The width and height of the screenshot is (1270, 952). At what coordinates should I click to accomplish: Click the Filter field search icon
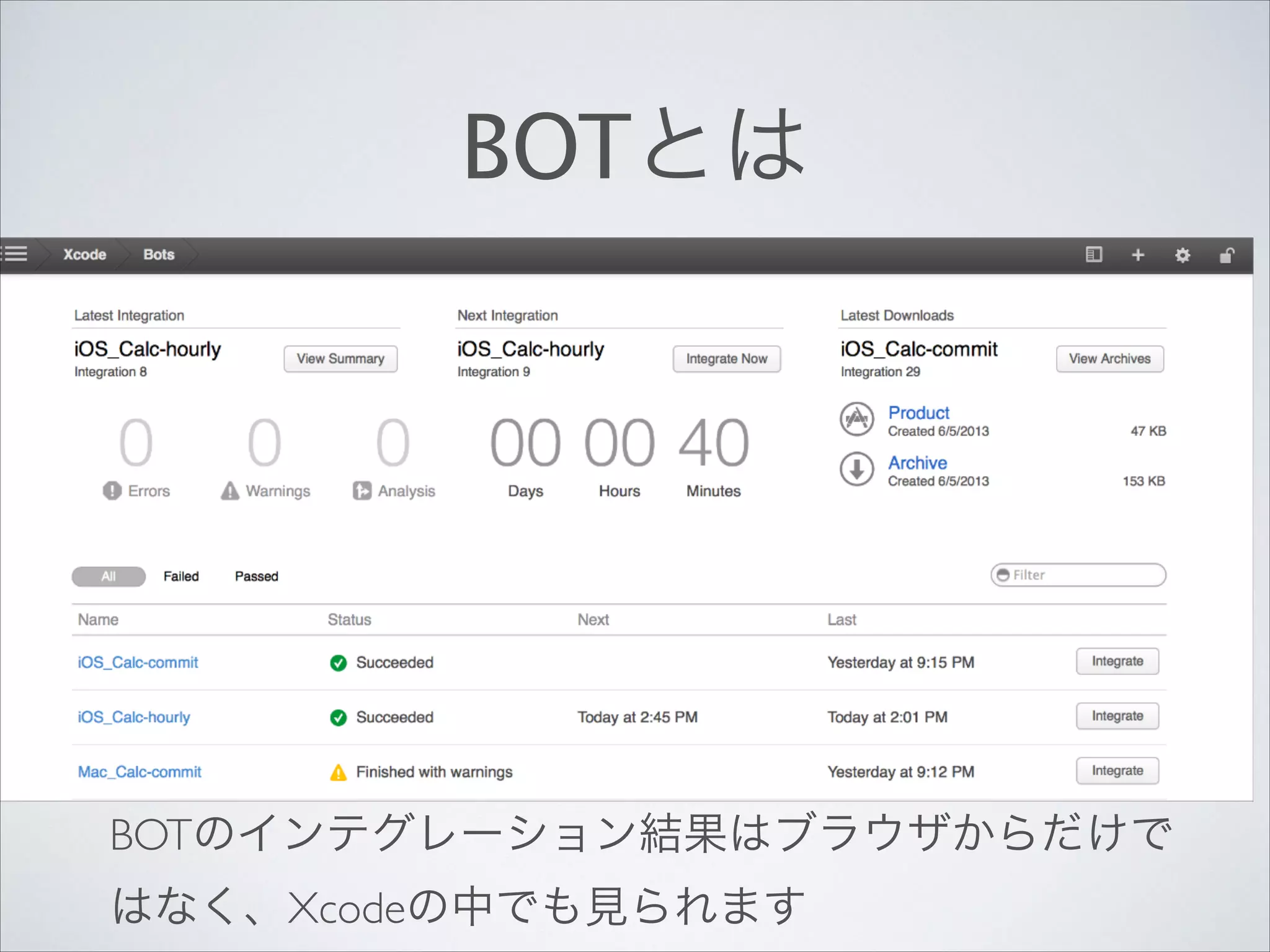(1003, 575)
